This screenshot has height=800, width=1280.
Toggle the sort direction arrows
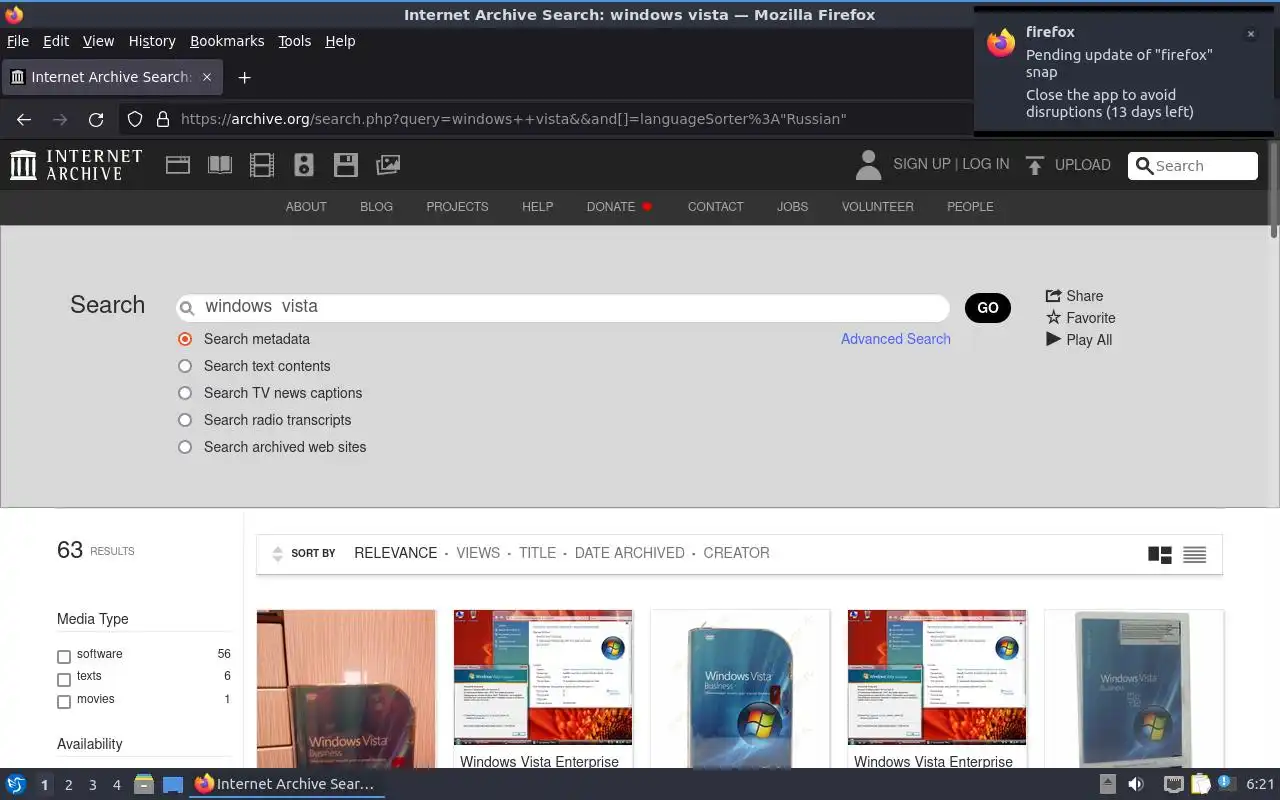pos(278,554)
